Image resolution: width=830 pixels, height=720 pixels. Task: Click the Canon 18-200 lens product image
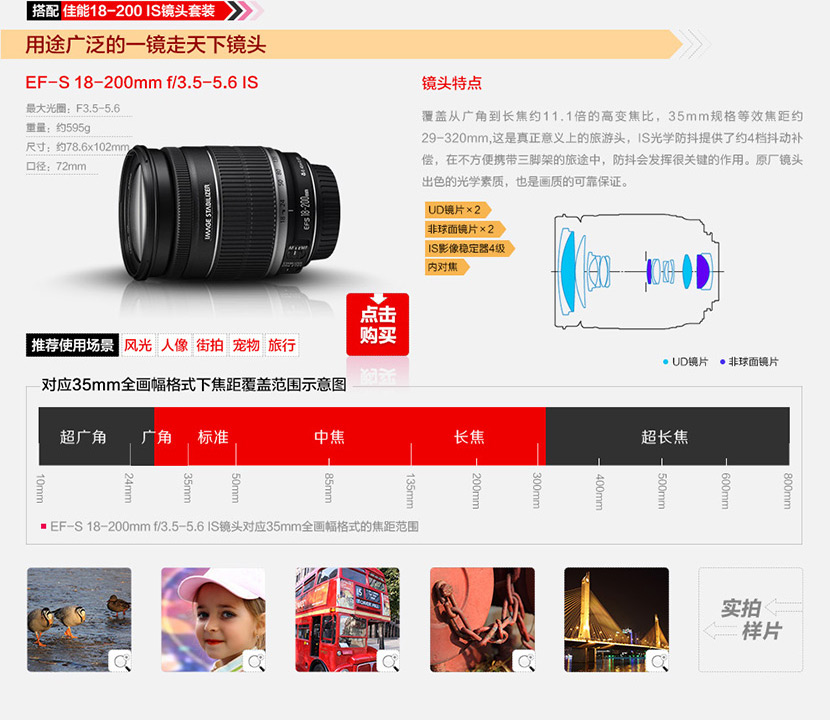pyautogui.click(x=230, y=212)
